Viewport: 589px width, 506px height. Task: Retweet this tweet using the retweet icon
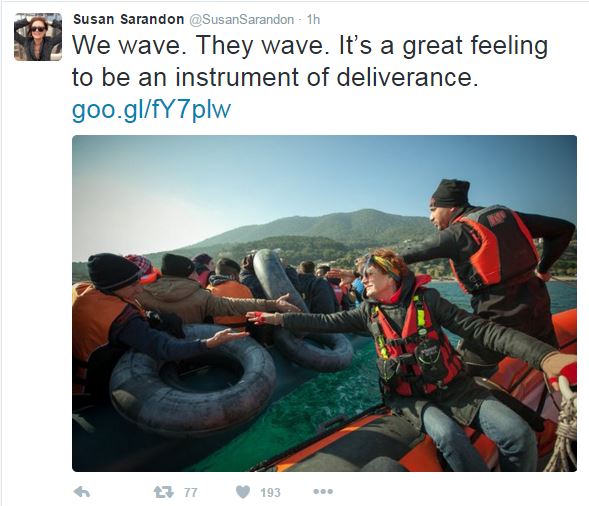(164, 492)
